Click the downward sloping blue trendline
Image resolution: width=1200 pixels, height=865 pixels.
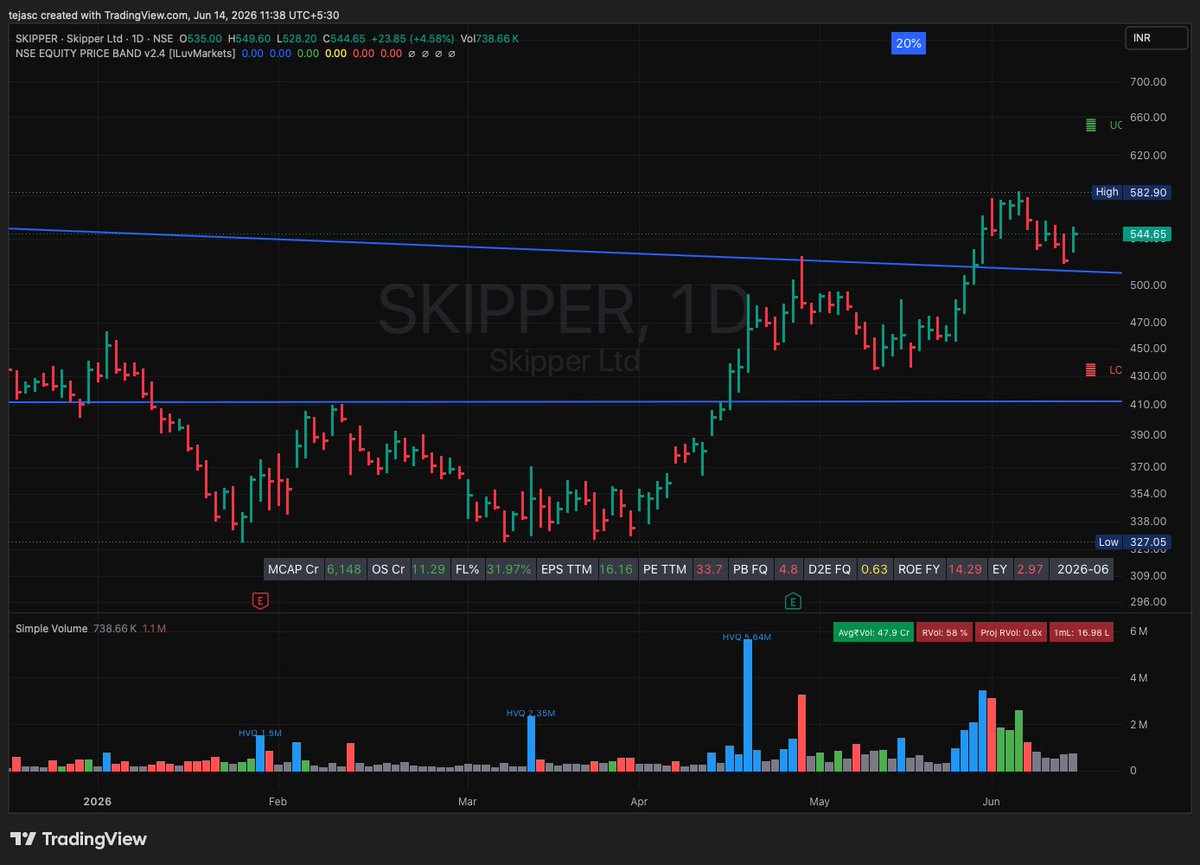point(565,250)
